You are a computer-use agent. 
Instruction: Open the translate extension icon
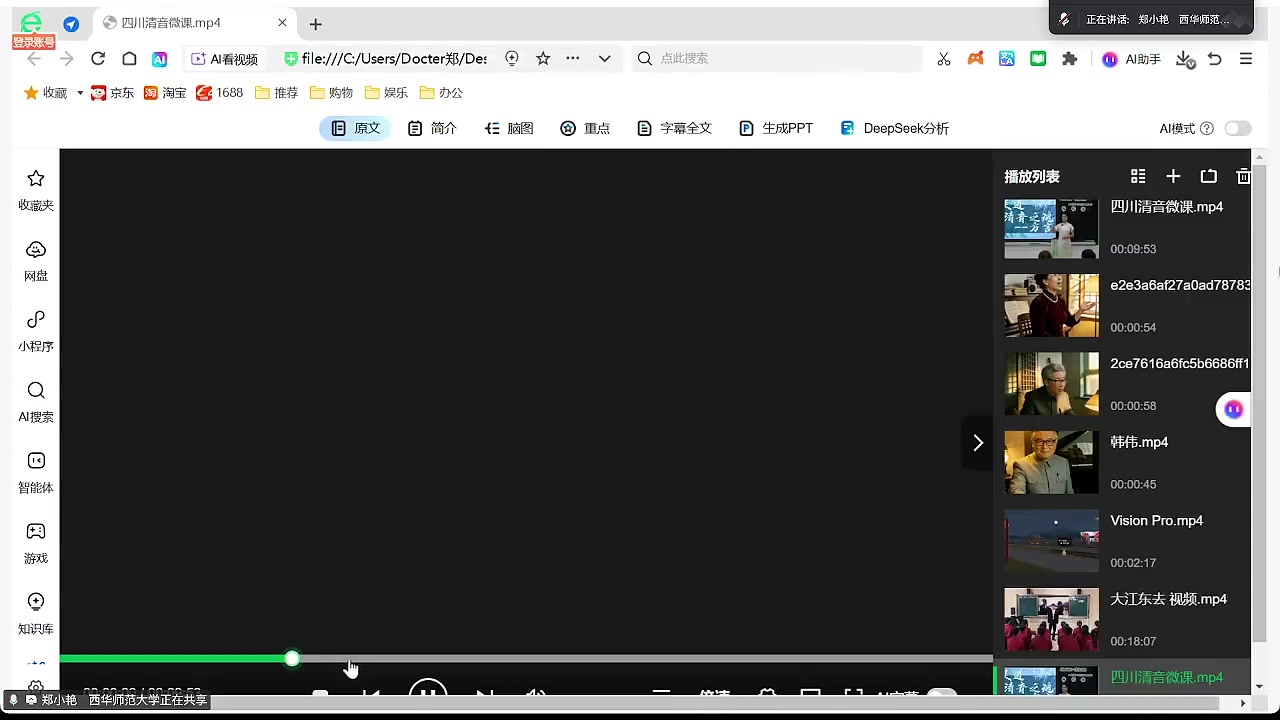tap(1007, 59)
